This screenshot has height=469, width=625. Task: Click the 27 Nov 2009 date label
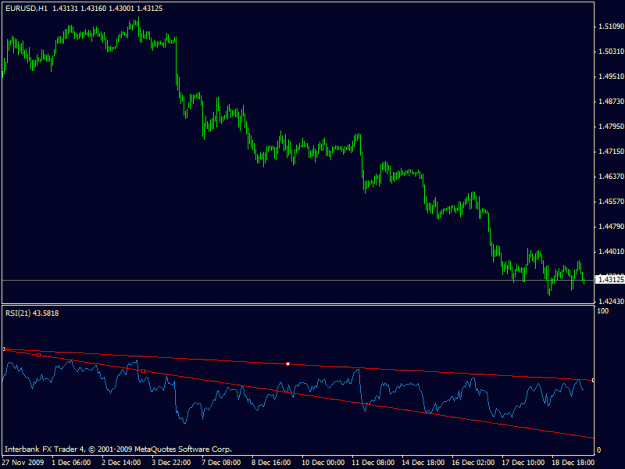coord(23,463)
